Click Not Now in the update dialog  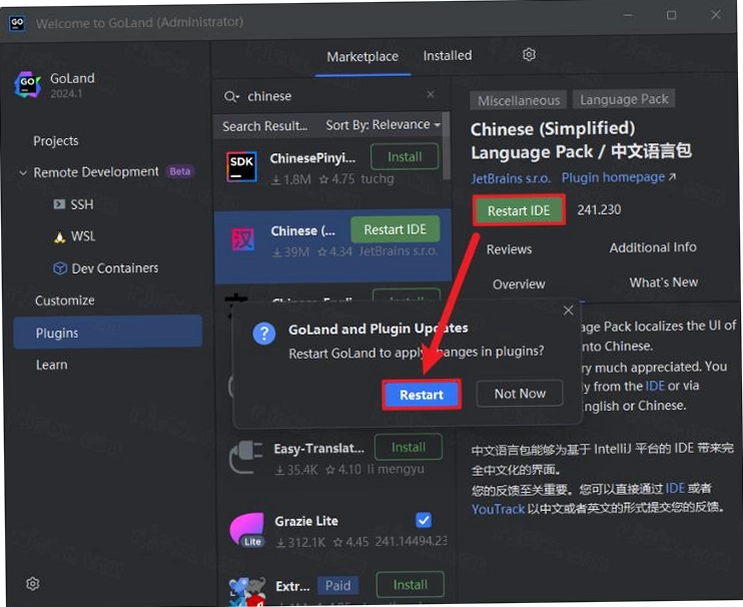point(520,393)
